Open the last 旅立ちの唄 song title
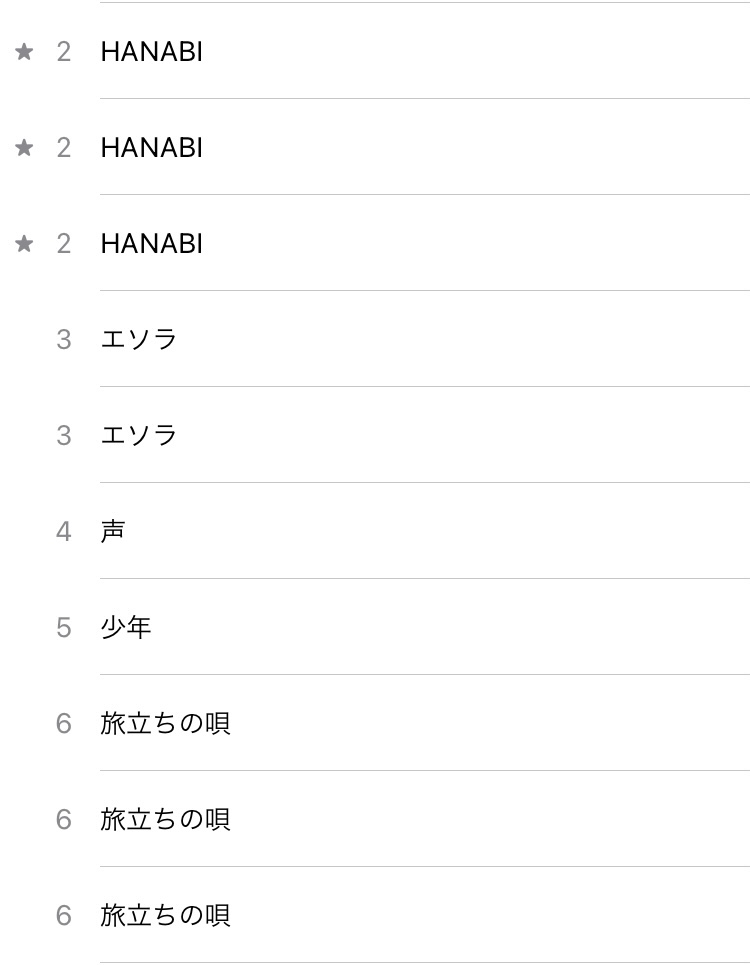 [x=165, y=915]
